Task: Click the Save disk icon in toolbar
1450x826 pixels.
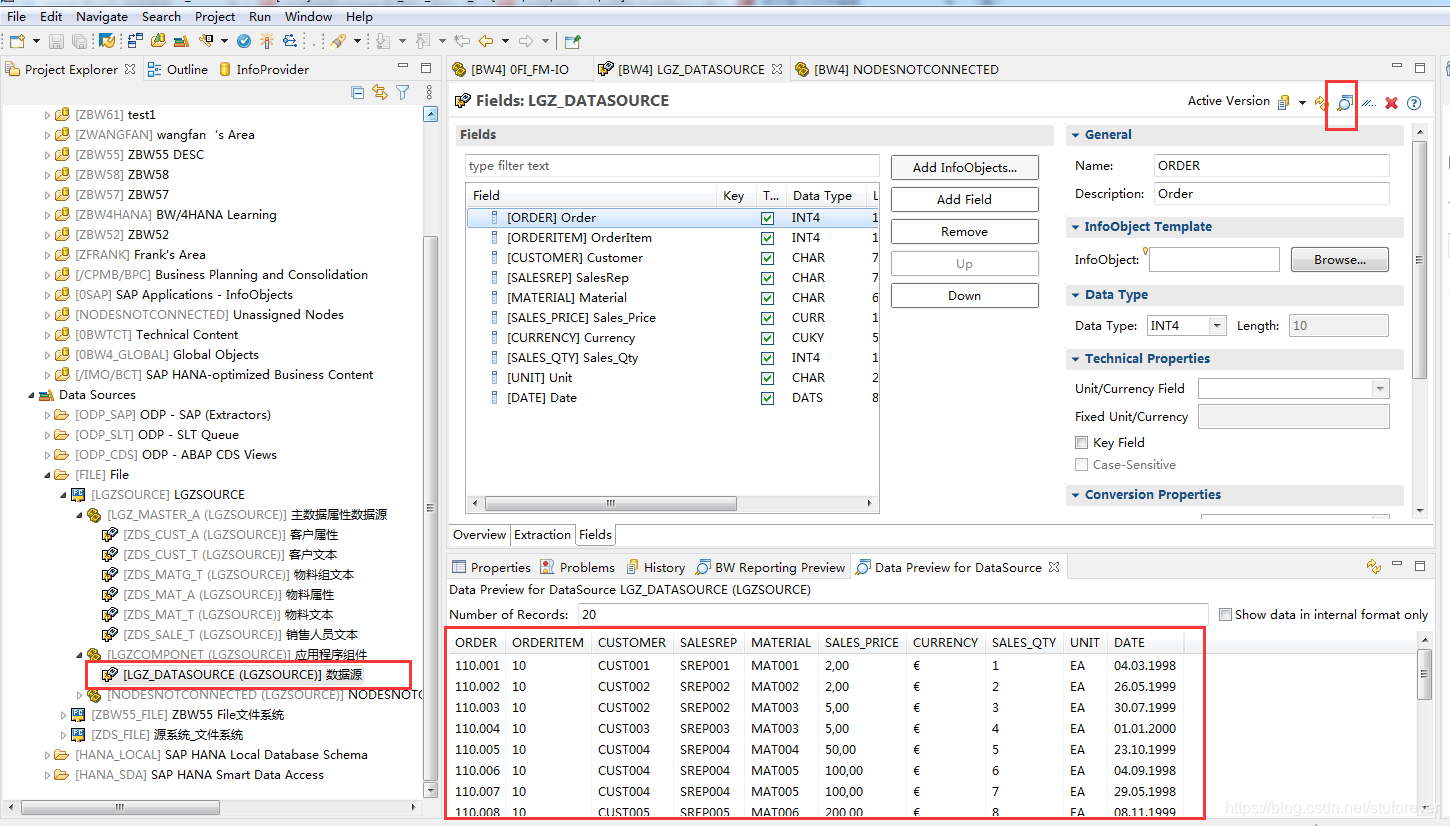Action: click(56, 41)
